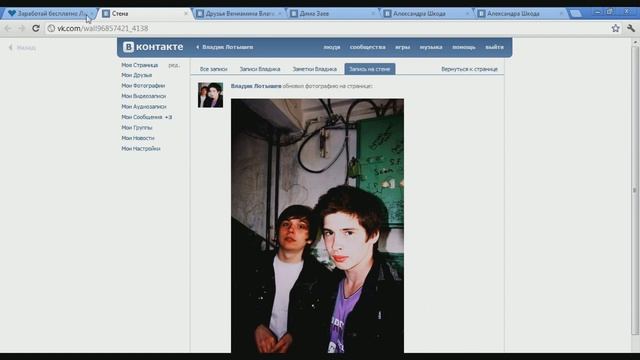Open the Заметки Владика tab
640x360 pixels.
314,69
